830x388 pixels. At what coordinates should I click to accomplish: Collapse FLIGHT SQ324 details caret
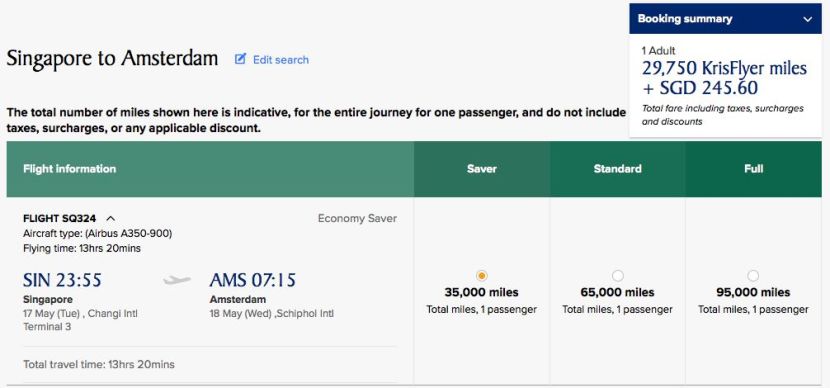tap(111, 218)
